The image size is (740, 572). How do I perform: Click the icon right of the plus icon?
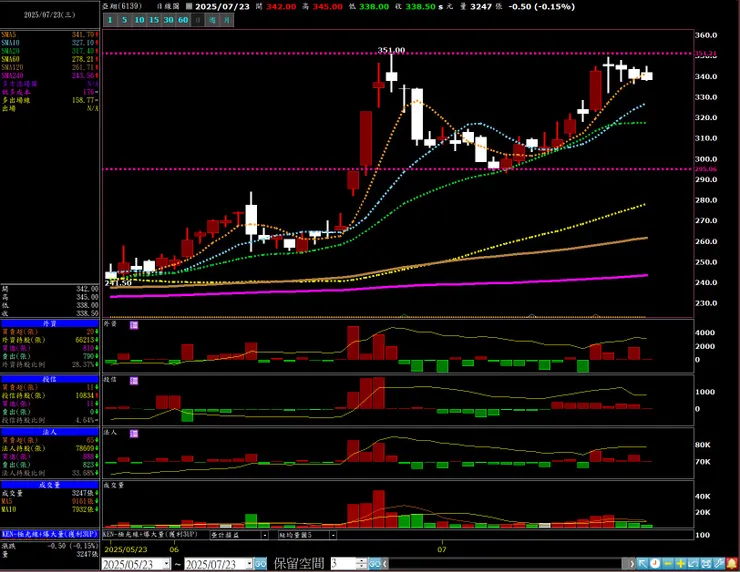point(693,564)
